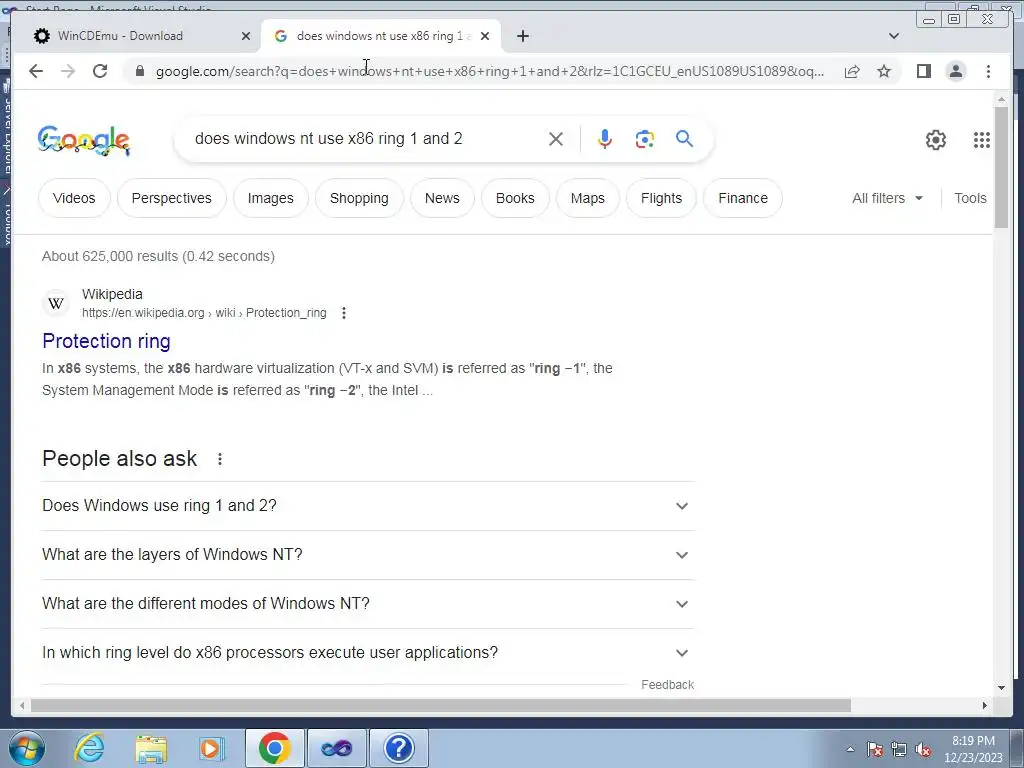Open Windows Media Player from taskbar
This screenshot has width=1024, height=768.
(x=212, y=748)
